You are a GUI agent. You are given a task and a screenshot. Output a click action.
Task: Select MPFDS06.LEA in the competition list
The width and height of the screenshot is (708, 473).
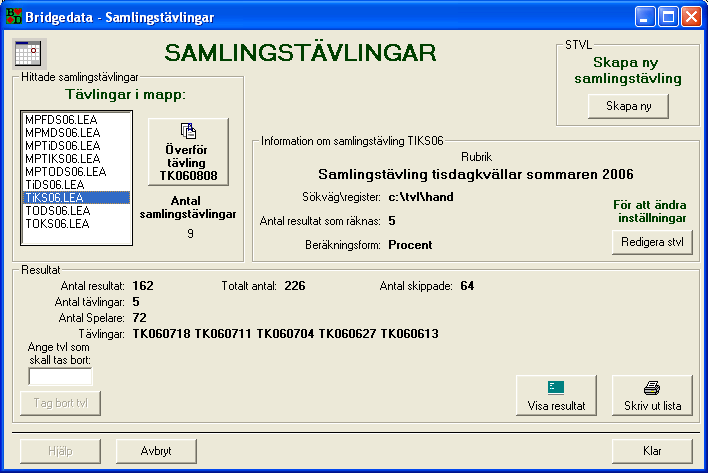coord(60,119)
